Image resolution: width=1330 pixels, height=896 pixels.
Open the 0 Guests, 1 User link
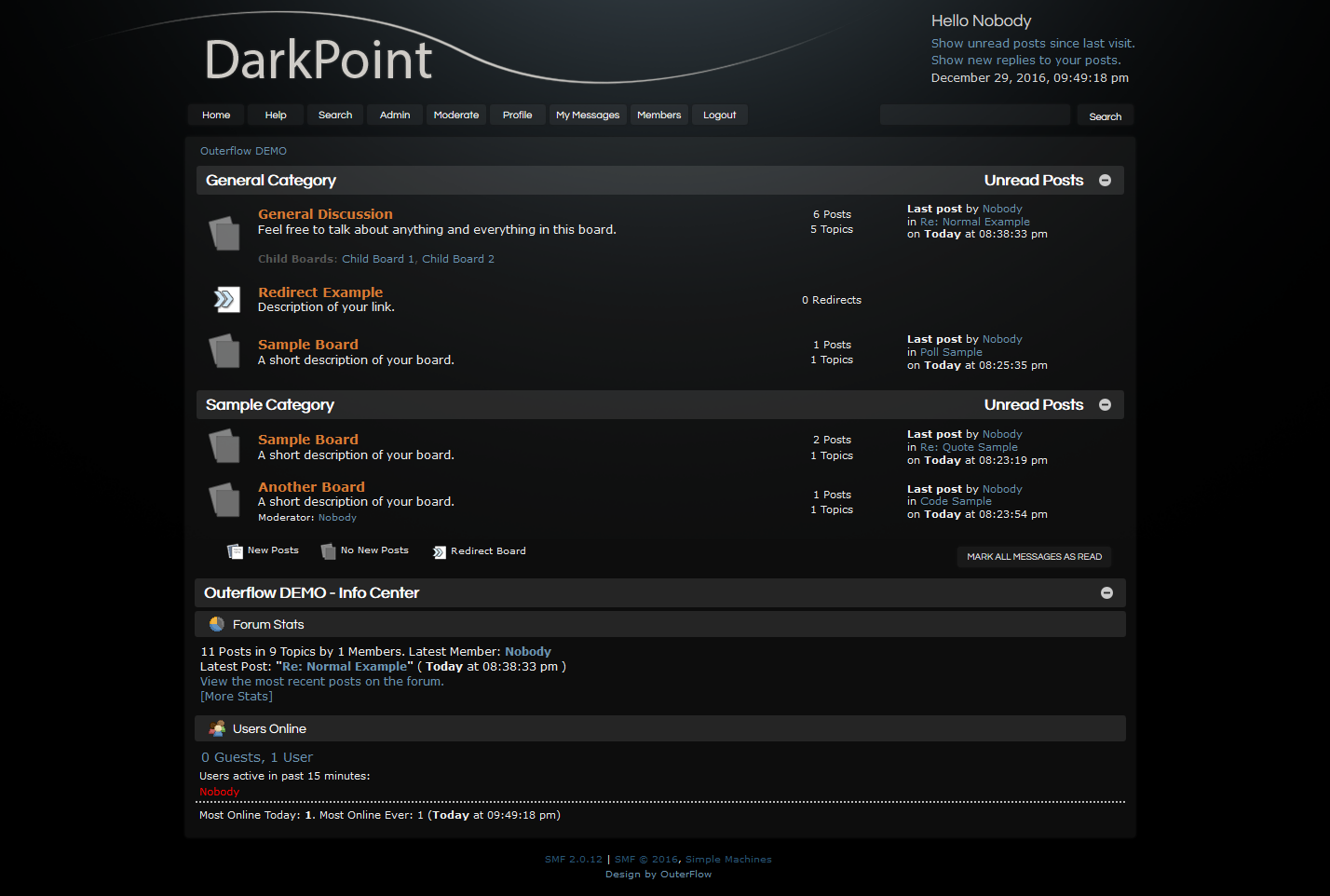[257, 757]
